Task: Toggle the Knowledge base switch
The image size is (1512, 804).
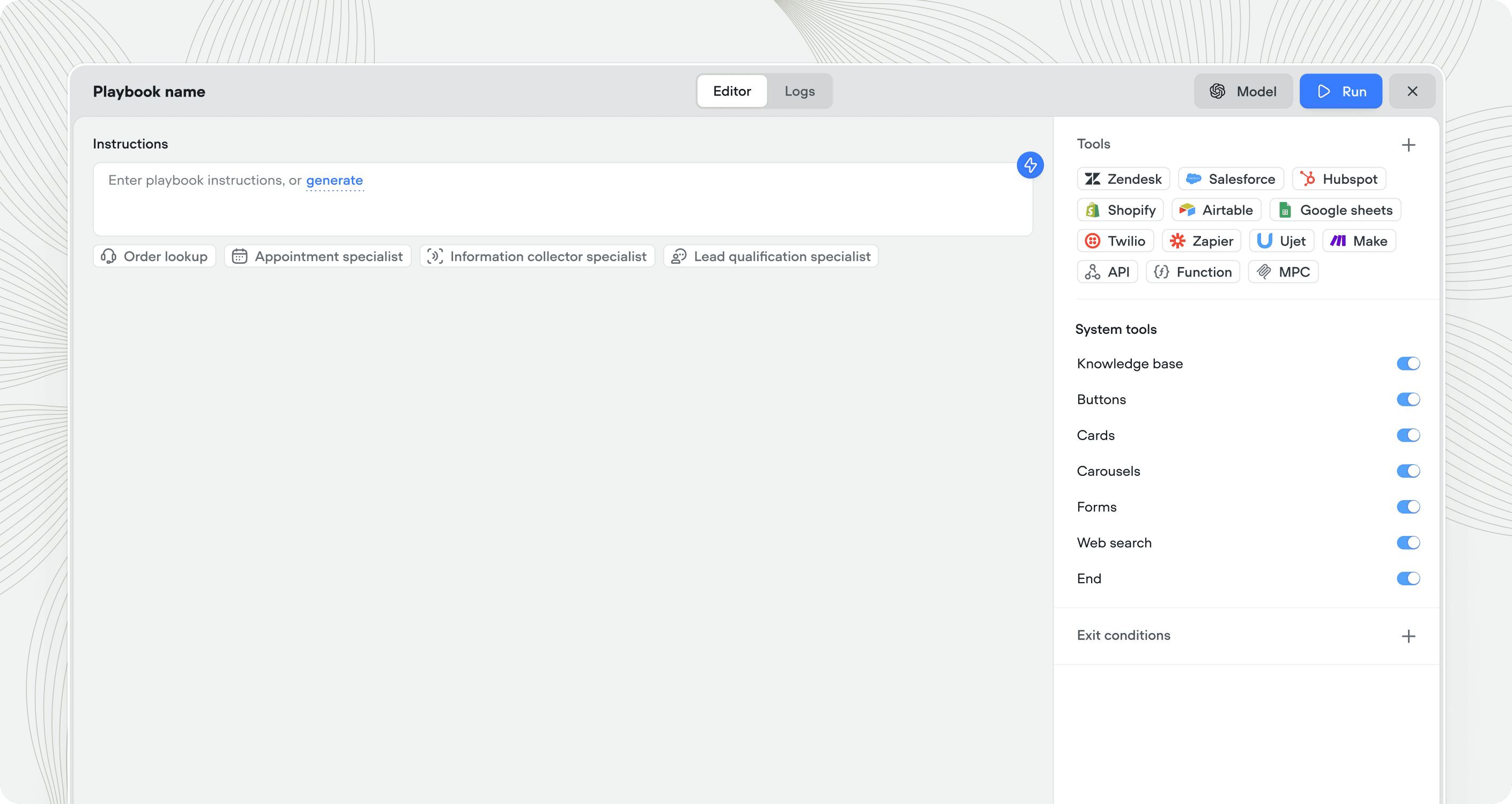Action: click(1407, 364)
